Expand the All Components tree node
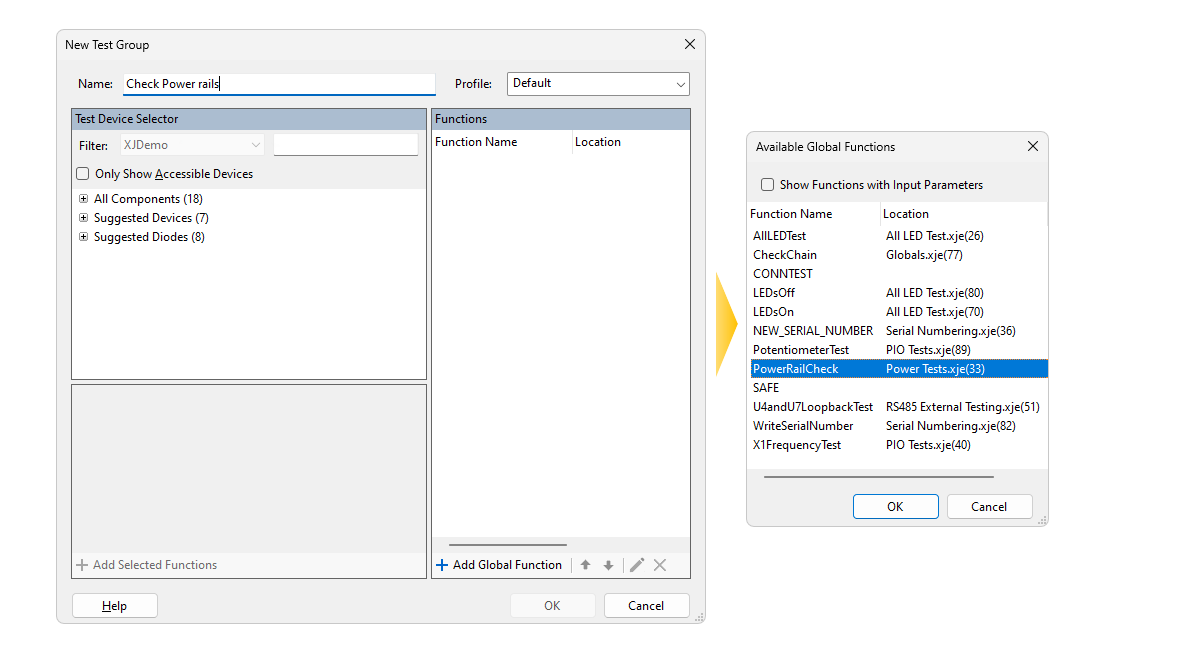 [83, 199]
